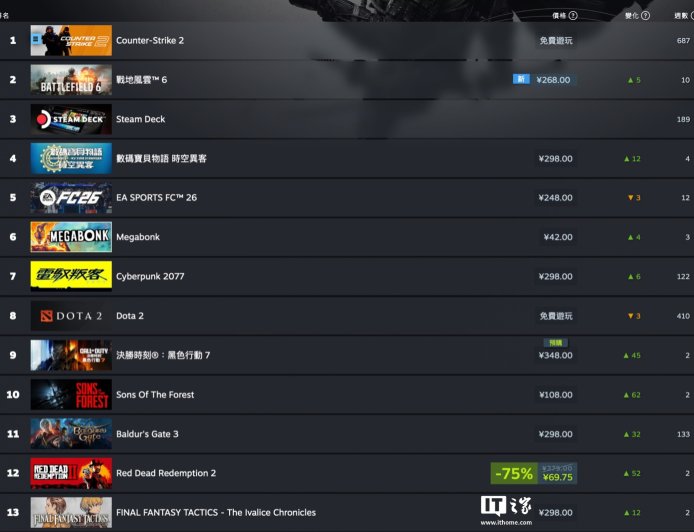Open FINAL FANTASY TACTICS The Ivalice Chronicles entry
This screenshot has width=694, height=532.
coord(216,513)
